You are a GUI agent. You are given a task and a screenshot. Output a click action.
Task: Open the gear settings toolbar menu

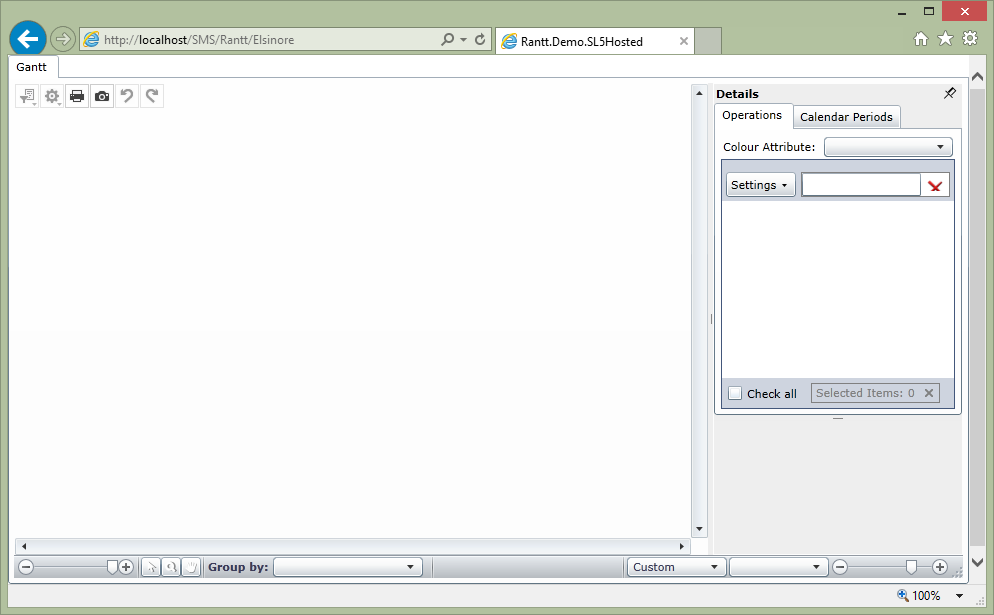click(52, 97)
